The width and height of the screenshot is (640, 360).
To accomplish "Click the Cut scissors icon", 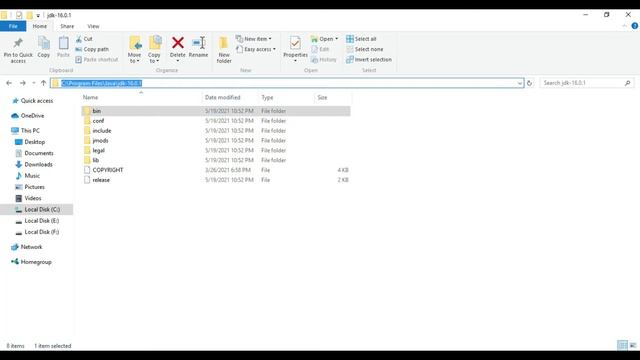I will tap(79, 39).
